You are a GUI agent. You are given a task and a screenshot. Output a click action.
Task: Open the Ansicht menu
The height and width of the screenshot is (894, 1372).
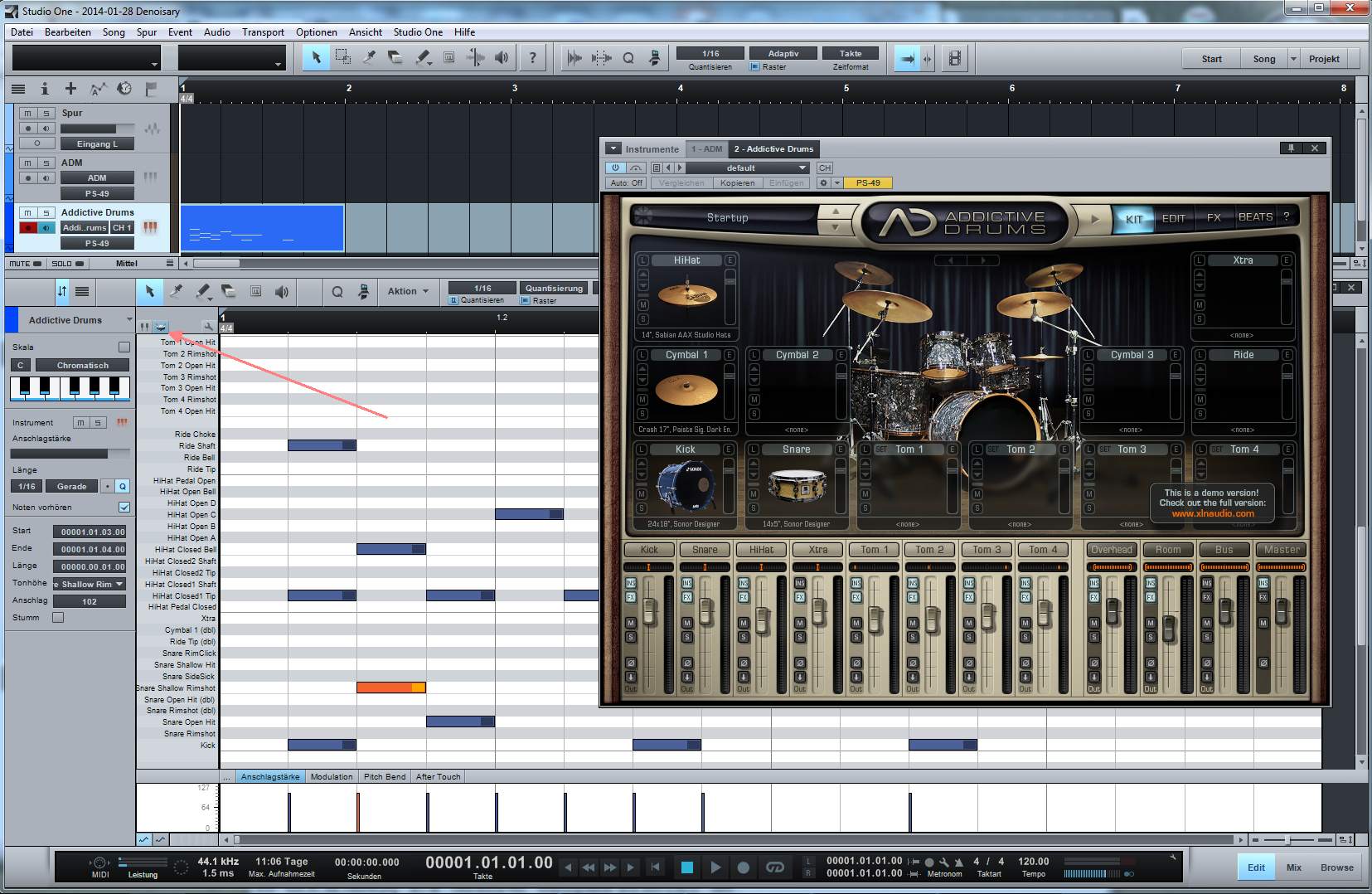click(366, 32)
